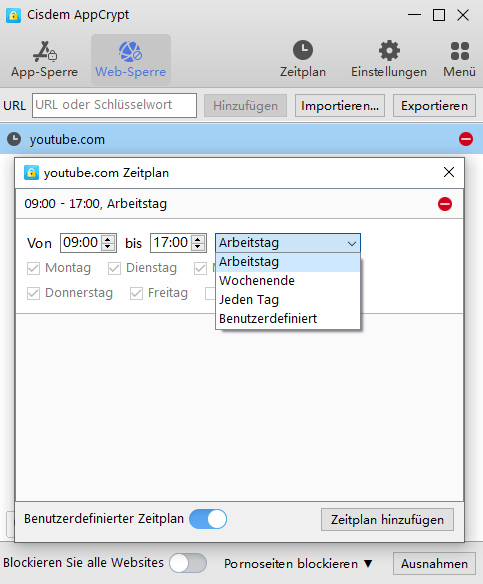The image size is (483, 584).
Task: Decrease the bis end time
Action: [x=198, y=247]
